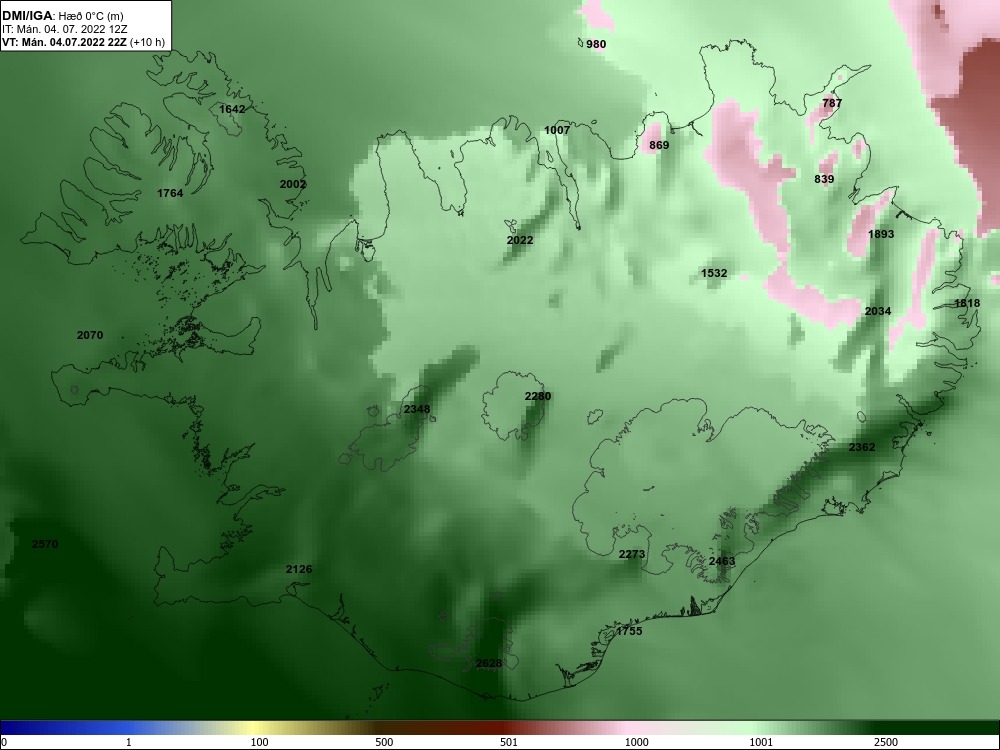The height and width of the screenshot is (750, 1000).
Task: Click the 2273 value label
Action: 632,554
